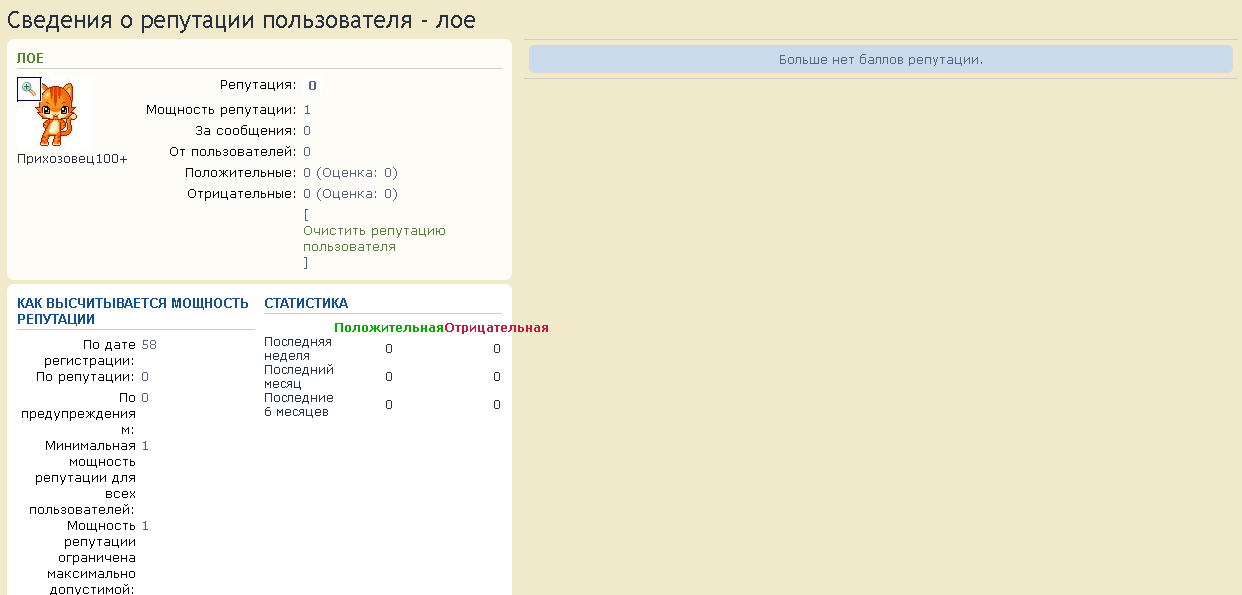
Task: Click the Прихозовец100+ user title
Action: [72, 158]
